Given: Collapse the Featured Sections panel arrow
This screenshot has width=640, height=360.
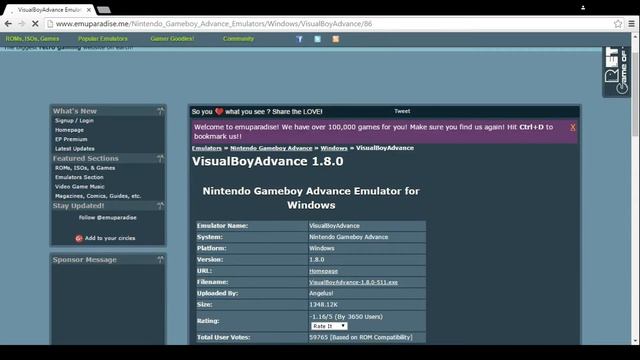Looking at the screenshot, I should click(160, 158).
